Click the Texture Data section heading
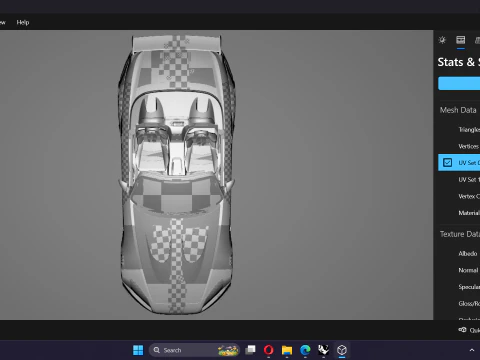The height and width of the screenshot is (360, 480). coord(460,234)
